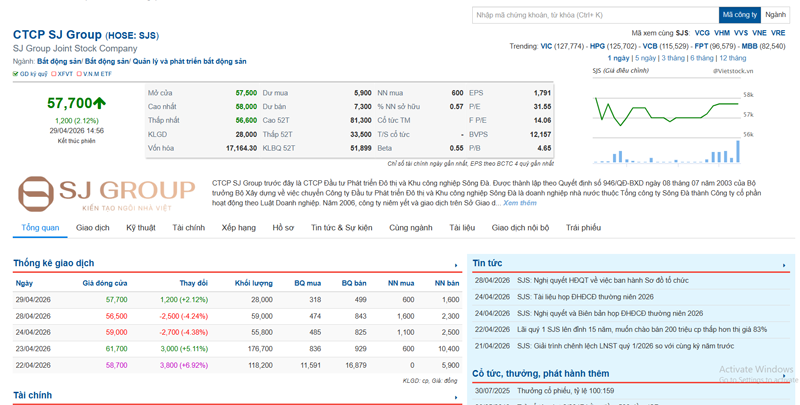
Task: Open related ticker VRE
Action: pyautogui.click(x=778, y=33)
